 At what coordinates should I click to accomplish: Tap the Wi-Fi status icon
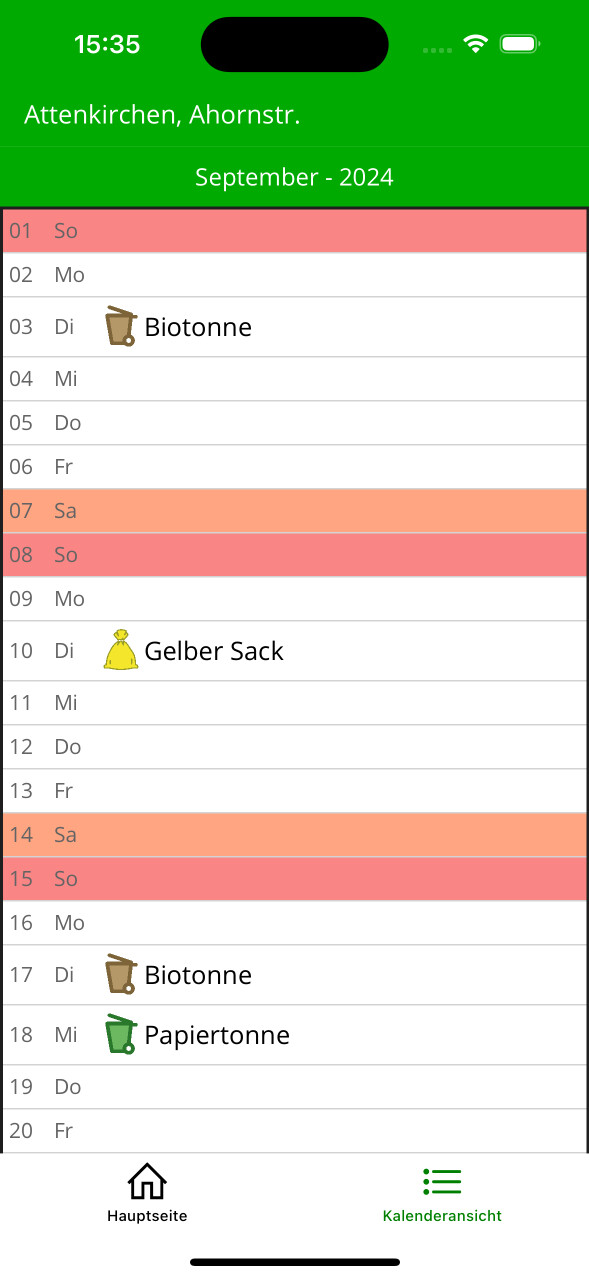pos(476,44)
